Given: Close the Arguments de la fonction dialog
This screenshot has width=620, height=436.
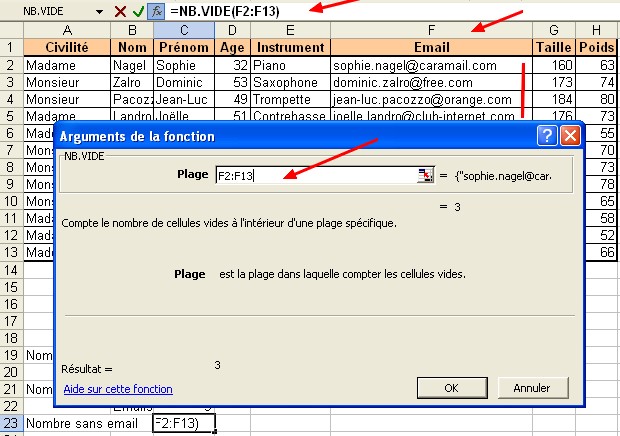Looking at the screenshot, I should pyautogui.click(x=598, y=135).
